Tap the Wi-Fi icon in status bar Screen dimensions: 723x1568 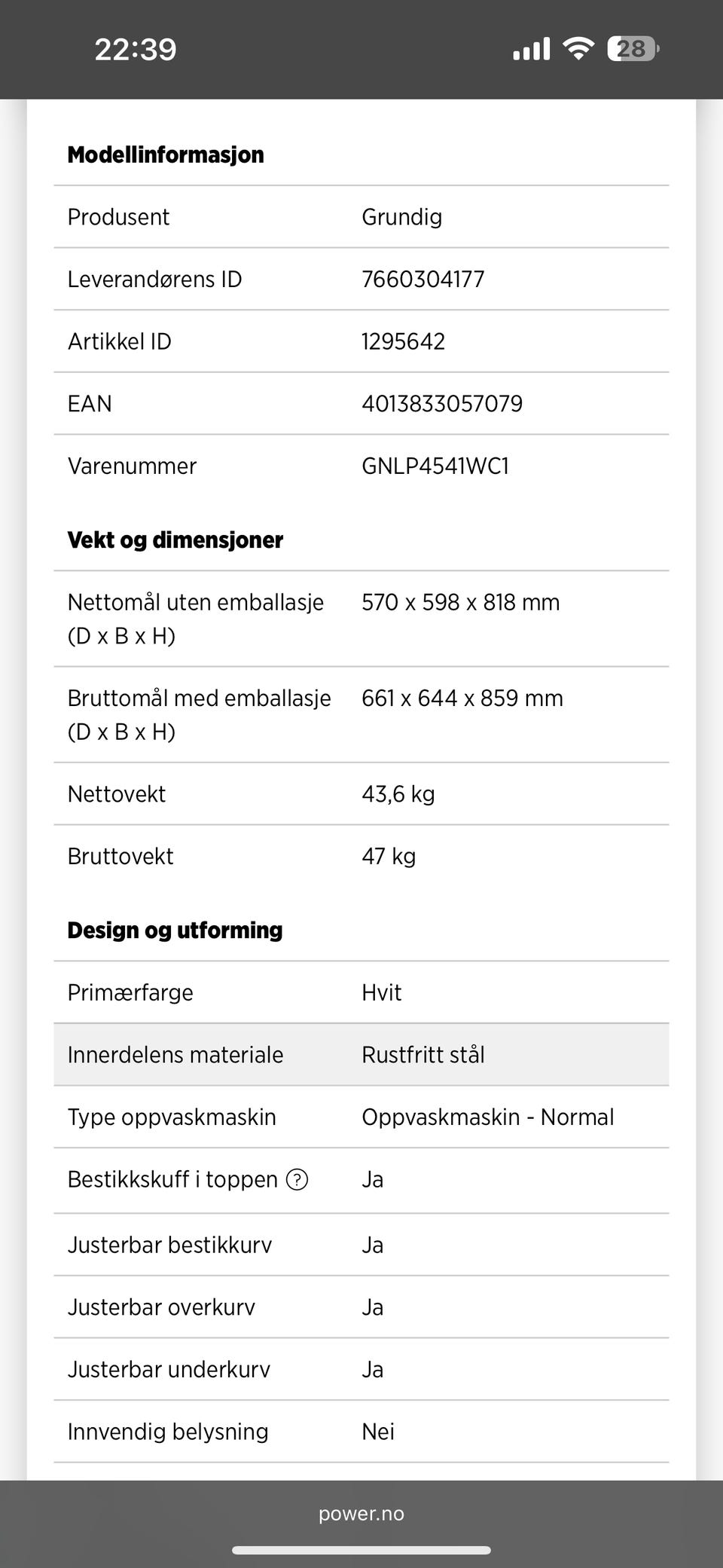[x=578, y=49]
